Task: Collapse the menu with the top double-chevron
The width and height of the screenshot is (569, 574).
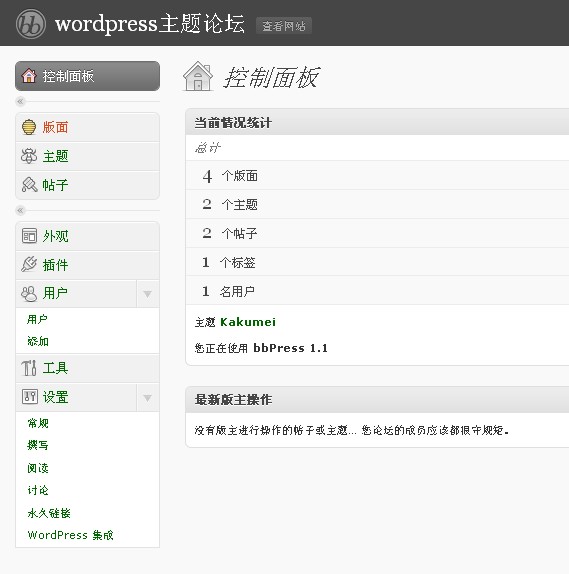Action: 21,101
